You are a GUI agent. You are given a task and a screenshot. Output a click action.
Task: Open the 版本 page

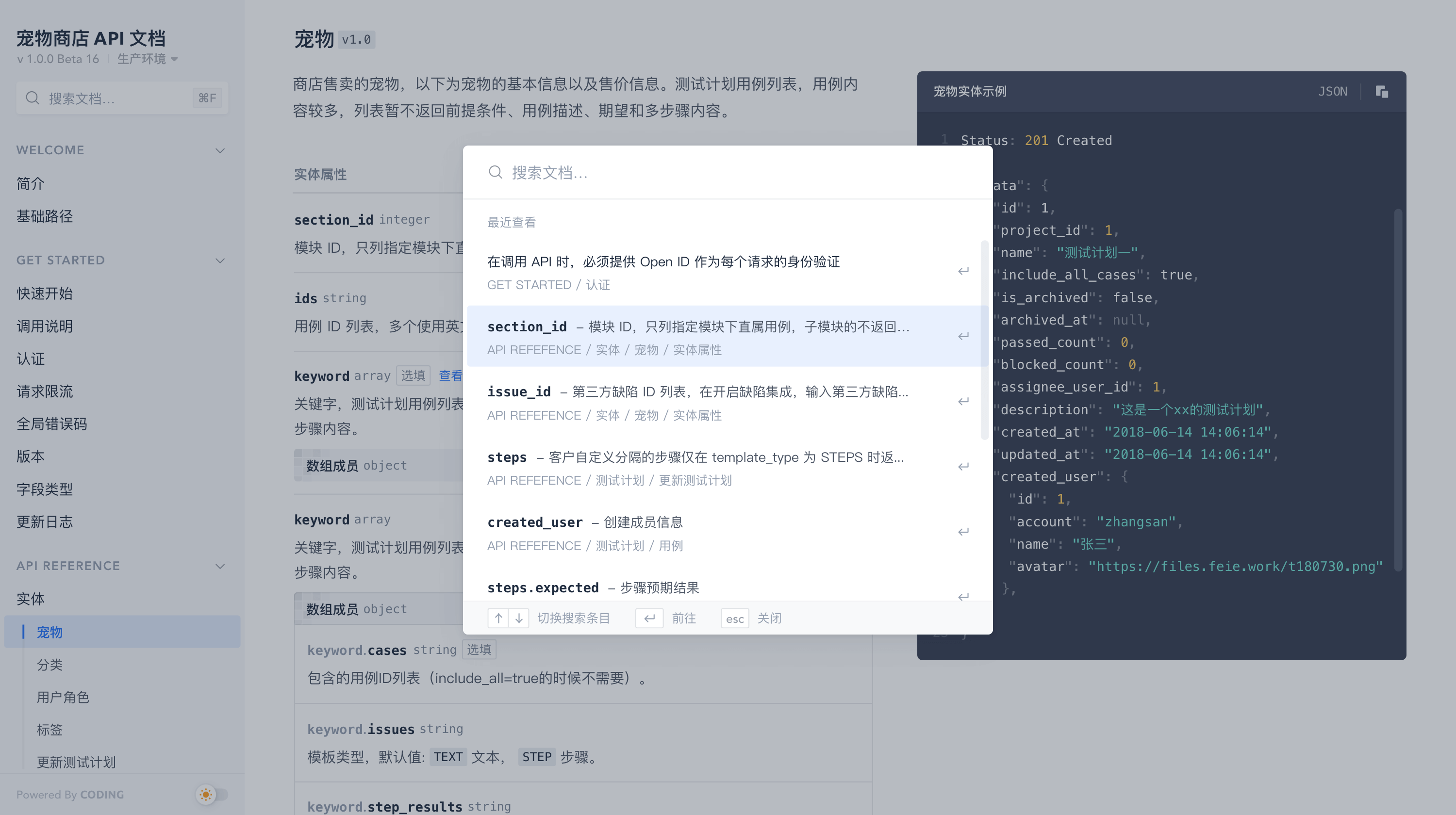(31, 456)
